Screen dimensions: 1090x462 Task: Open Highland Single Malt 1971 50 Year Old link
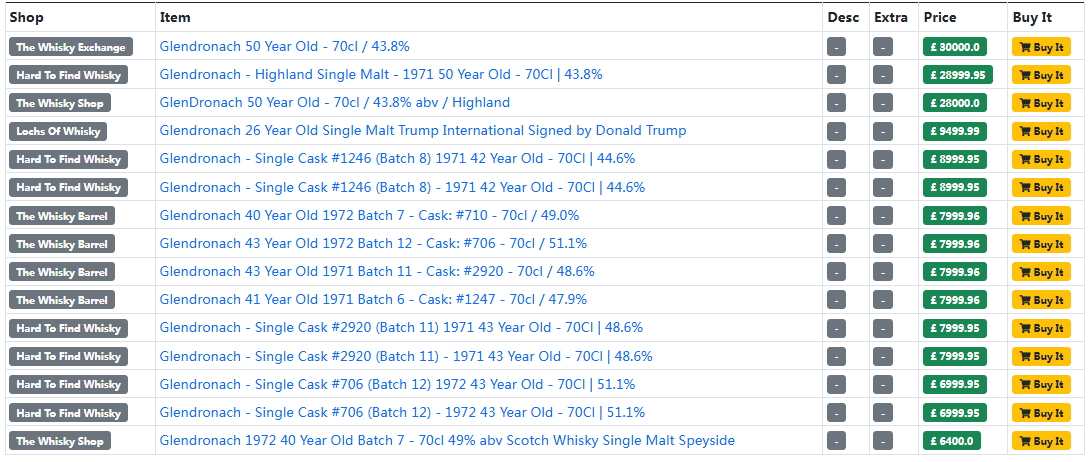click(x=381, y=74)
